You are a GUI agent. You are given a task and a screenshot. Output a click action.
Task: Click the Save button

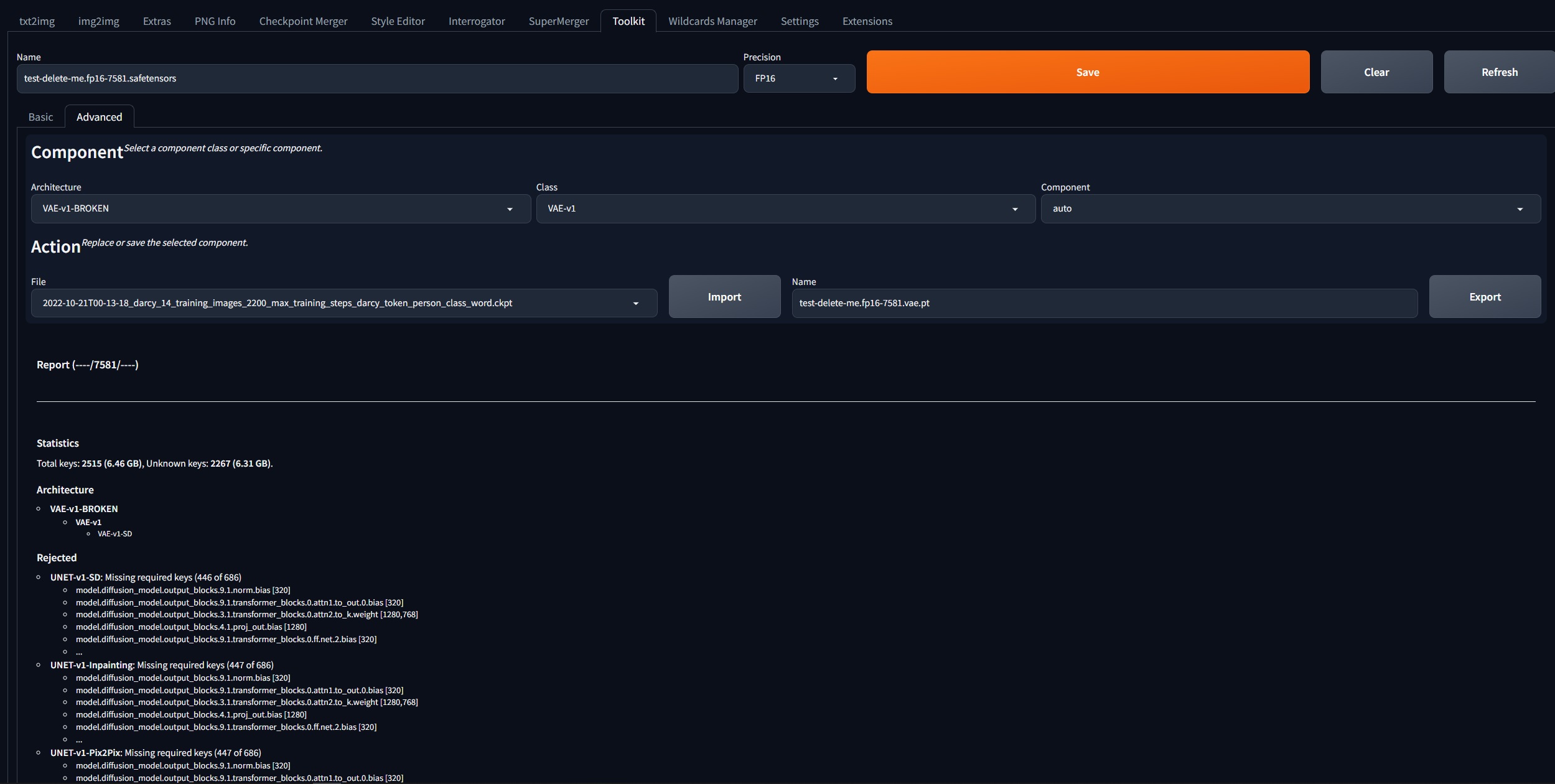[x=1087, y=72]
